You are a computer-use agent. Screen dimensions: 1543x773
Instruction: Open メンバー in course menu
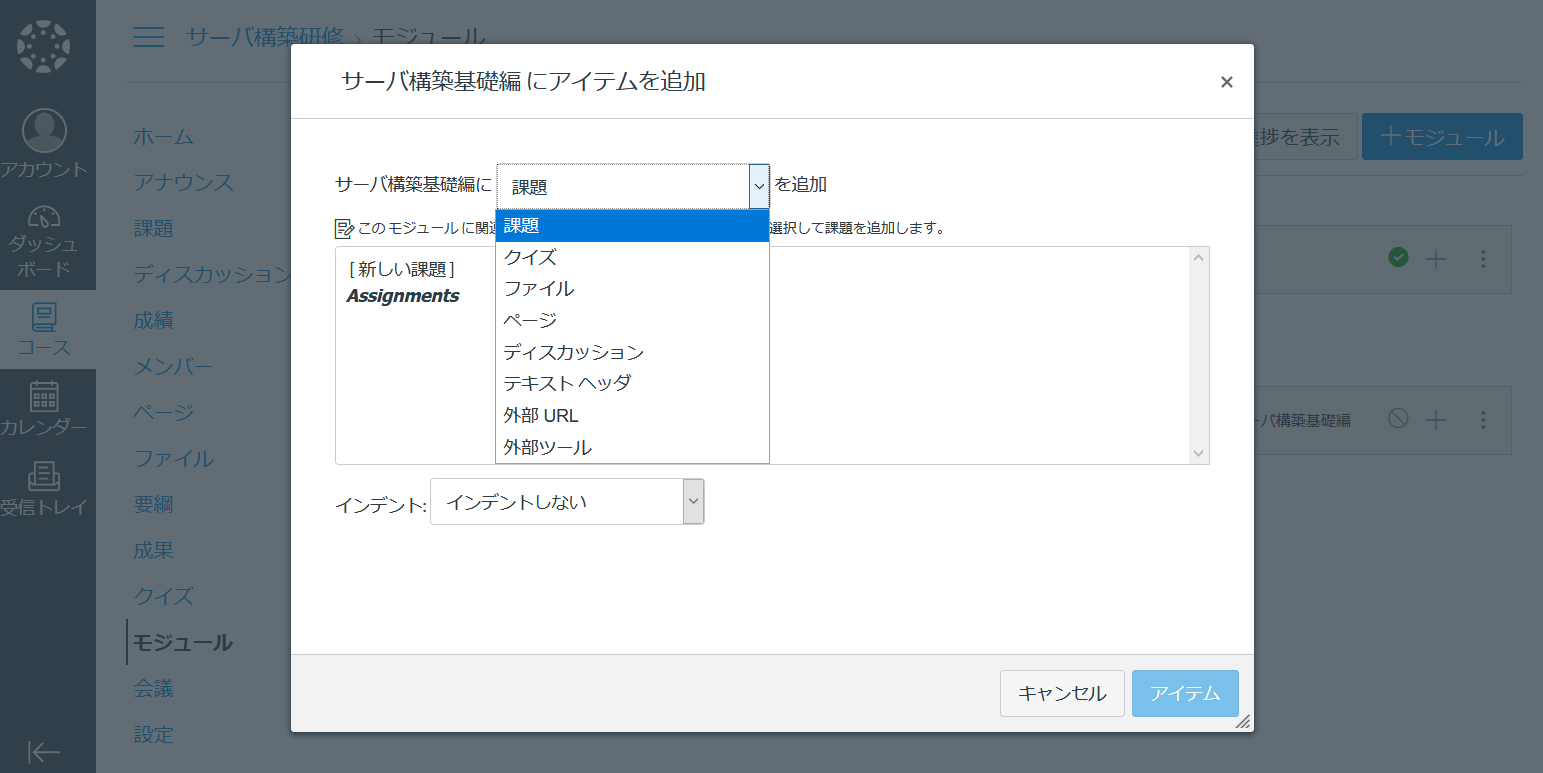coord(174,367)
